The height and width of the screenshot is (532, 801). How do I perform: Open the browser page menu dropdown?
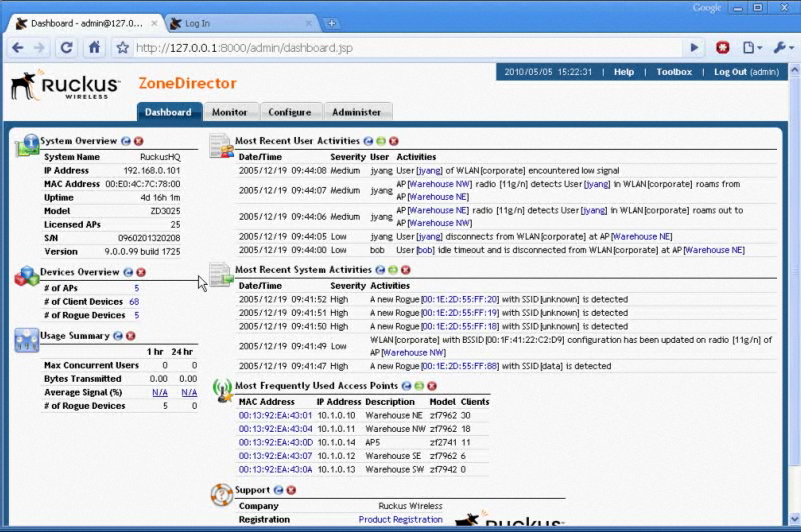752,48
